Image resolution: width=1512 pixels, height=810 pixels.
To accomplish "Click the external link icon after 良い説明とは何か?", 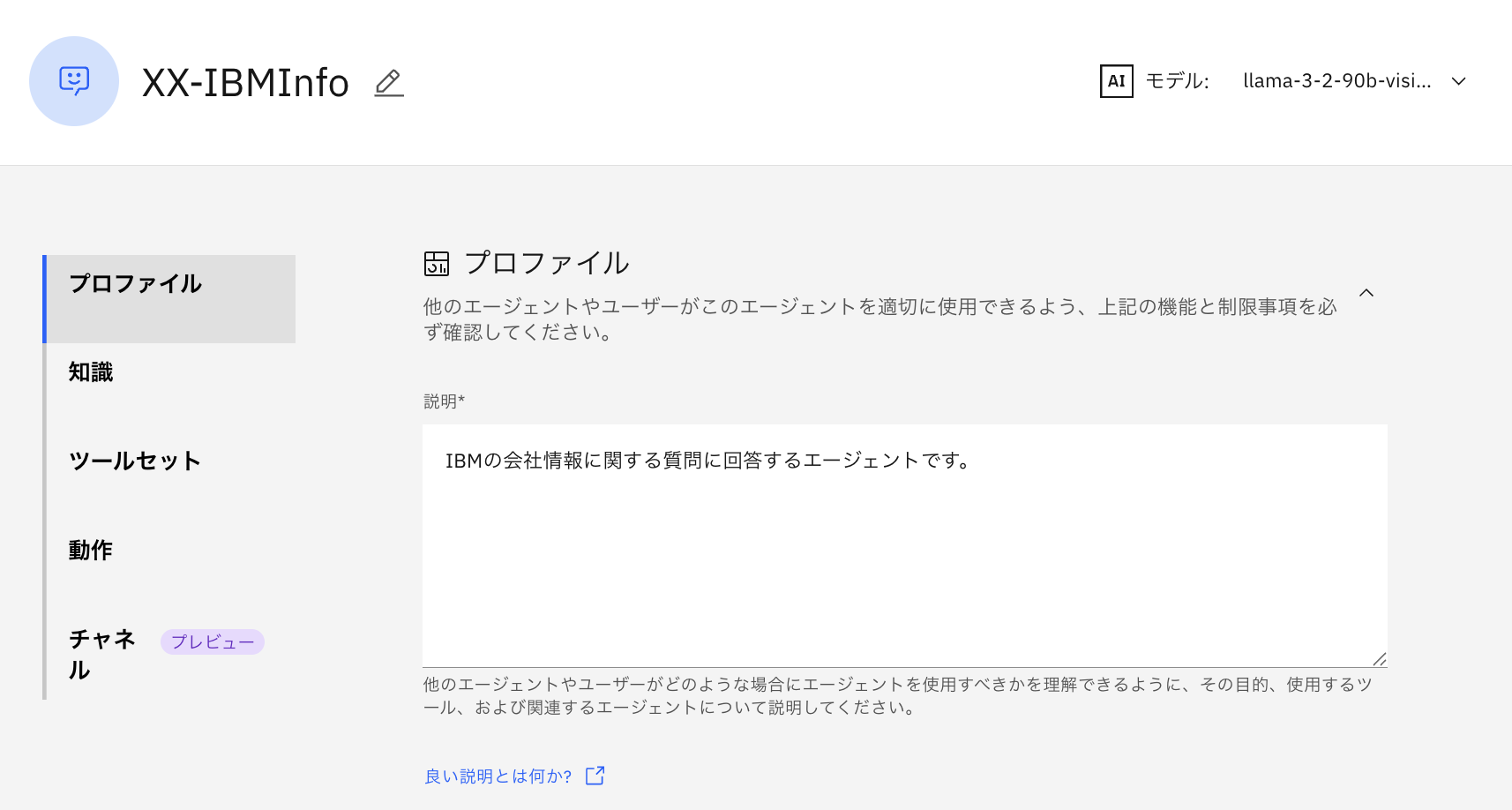I will coord(595,776).
